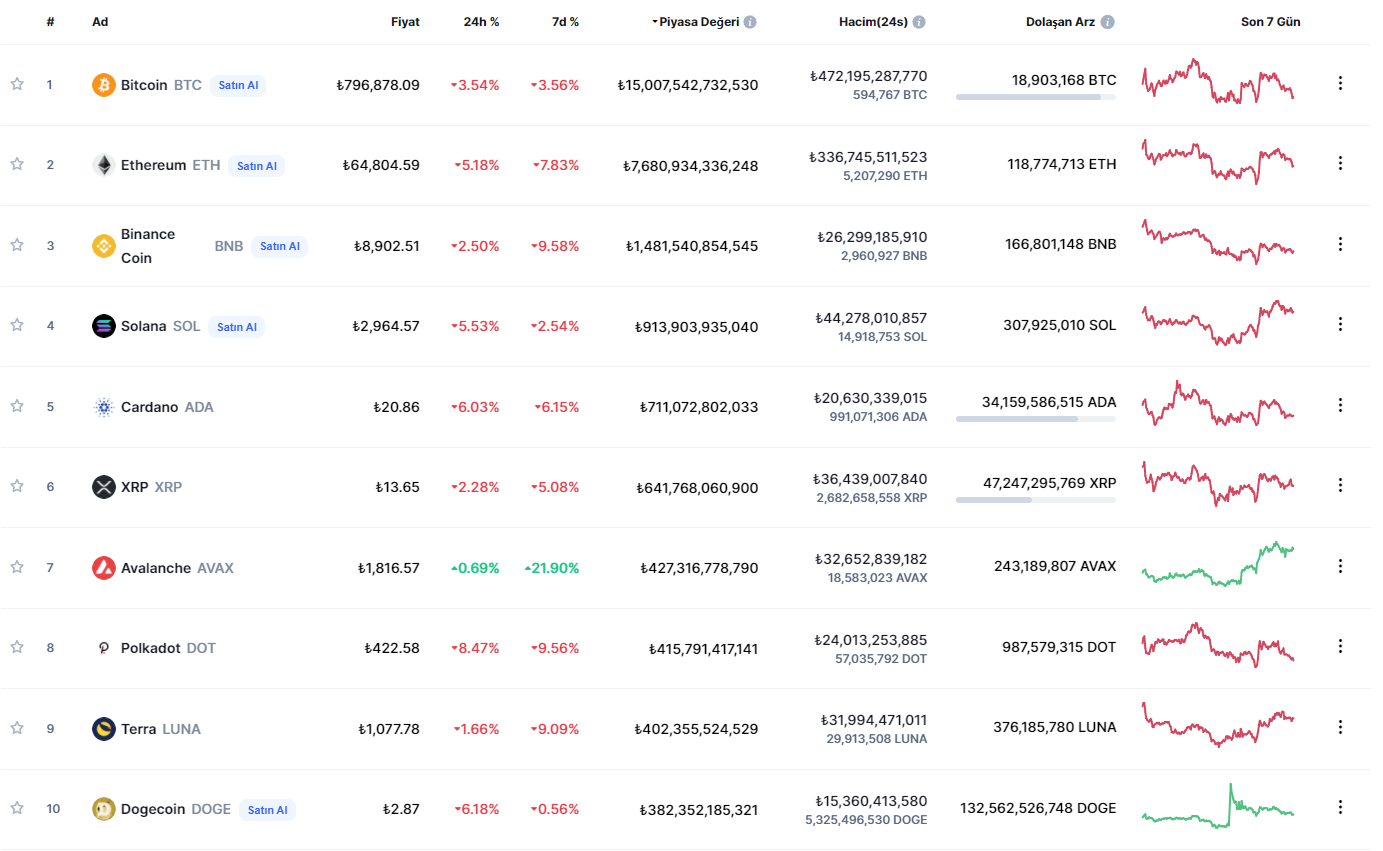1383x851 pixels.
Task: Open Avalanche 7-day sparkline chart
Action: [x=1218, y=565]
